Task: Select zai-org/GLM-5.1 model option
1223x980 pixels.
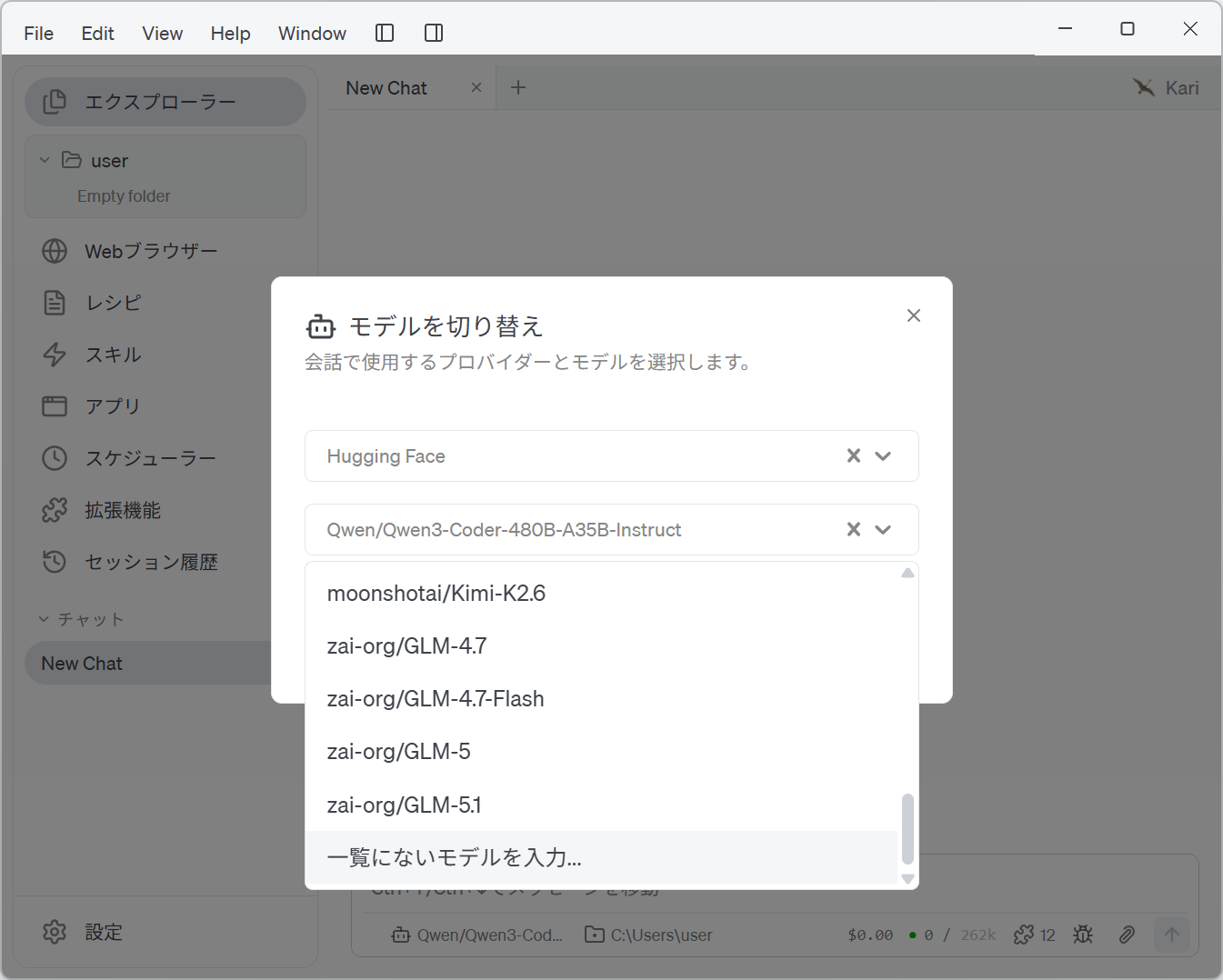Action: pos(601,805)
